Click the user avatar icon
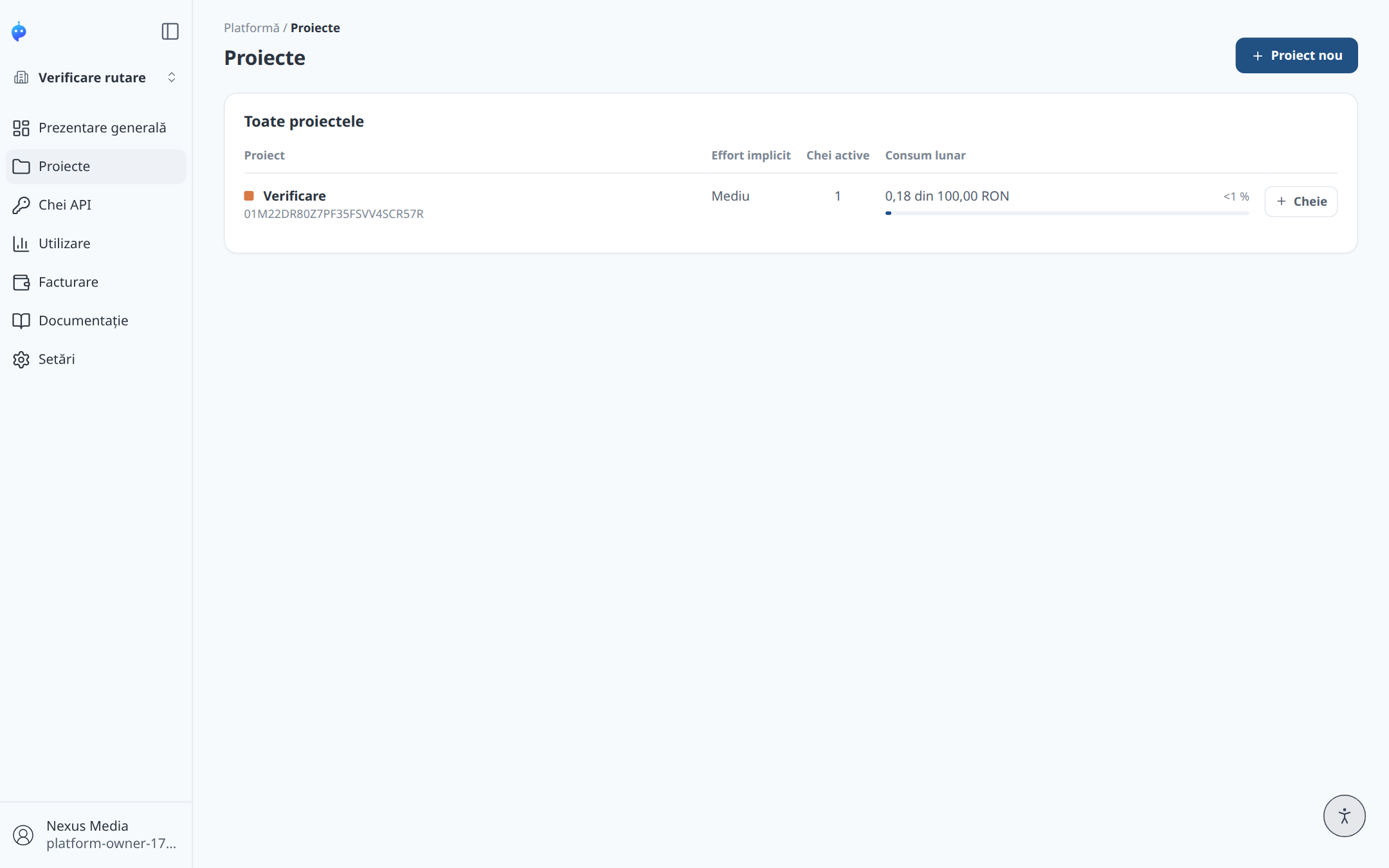This screenshot has width=1389, height=868. point(23,835)
